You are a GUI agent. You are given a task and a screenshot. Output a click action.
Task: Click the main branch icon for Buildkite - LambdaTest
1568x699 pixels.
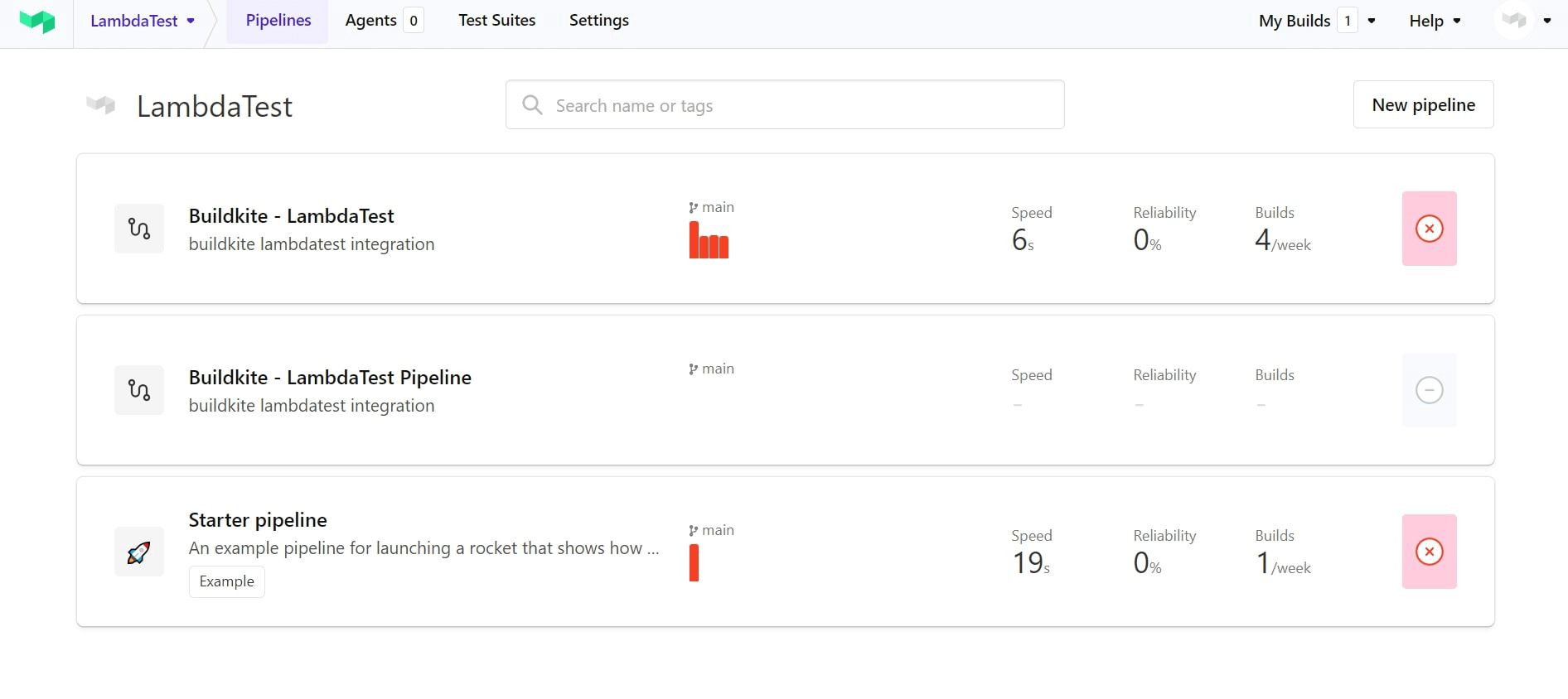(x=694, y=208)
